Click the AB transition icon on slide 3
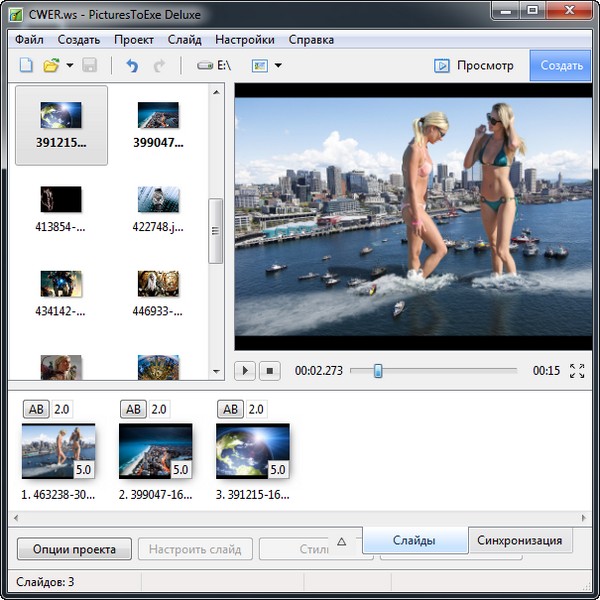This screenshot has height=600, width=600. [230, 409]
